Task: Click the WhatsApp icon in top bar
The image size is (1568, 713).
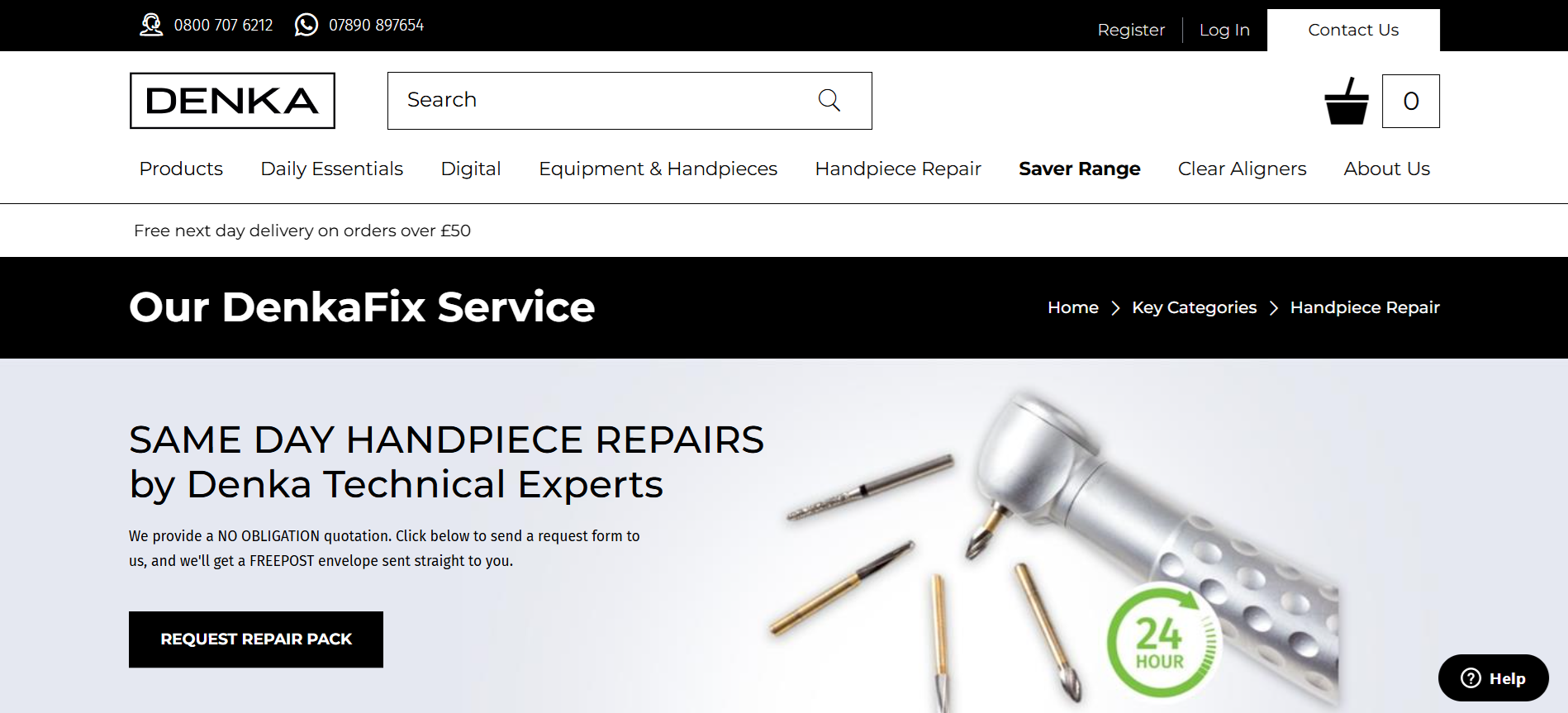Action: [306, 25]
